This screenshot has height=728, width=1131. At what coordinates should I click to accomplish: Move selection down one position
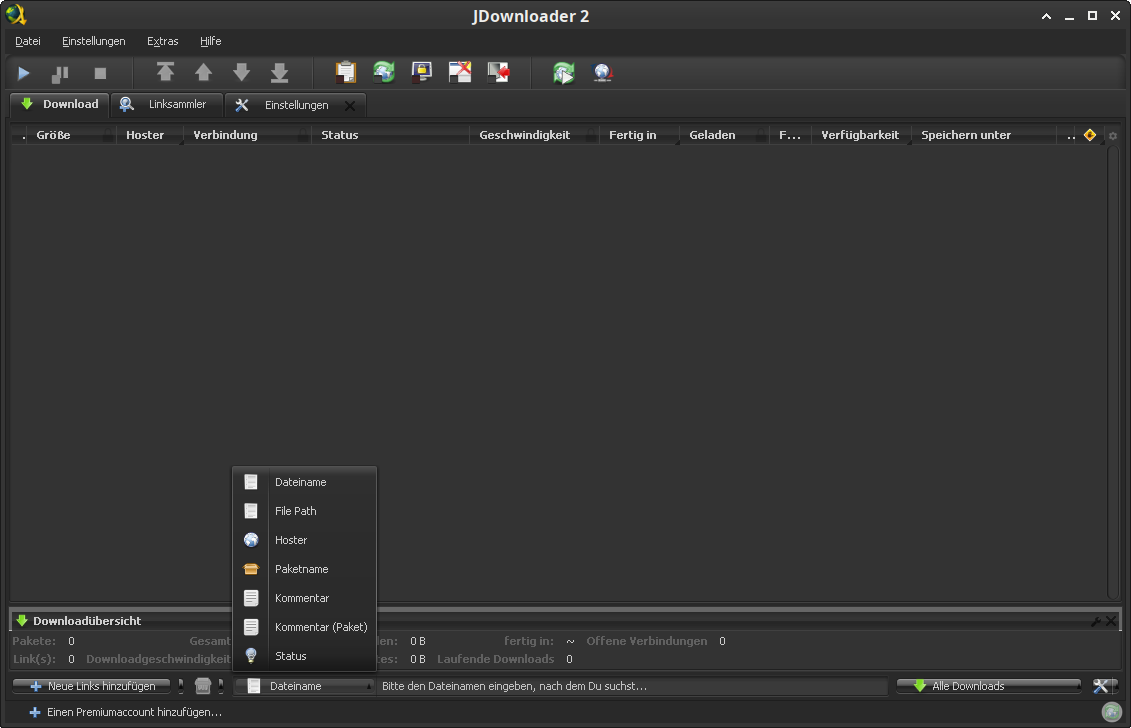(x=242, y=72)
